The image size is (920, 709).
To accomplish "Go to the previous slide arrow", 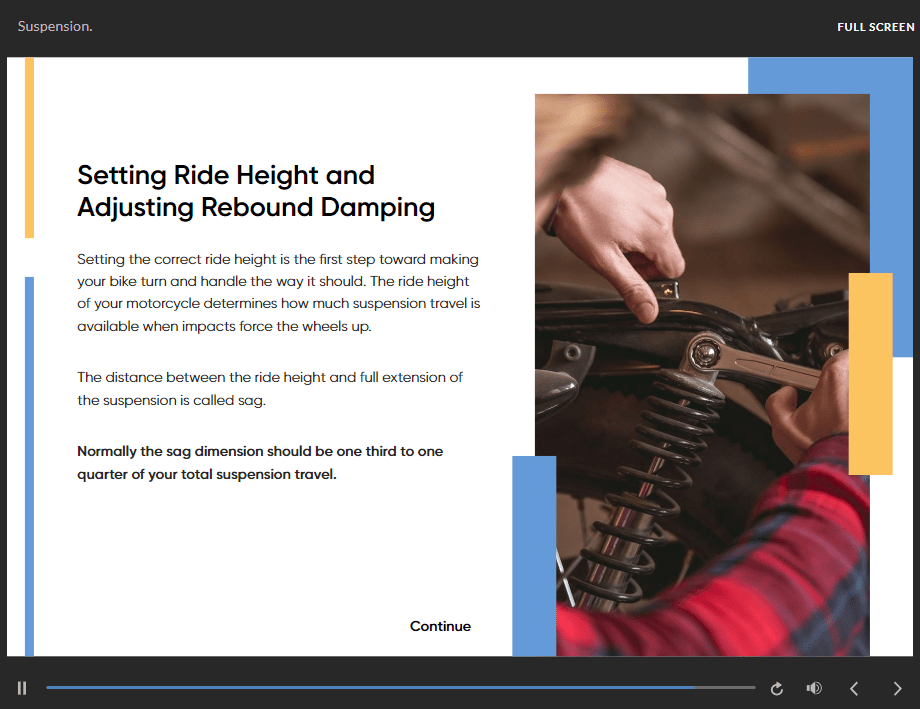I will [854, 688].
